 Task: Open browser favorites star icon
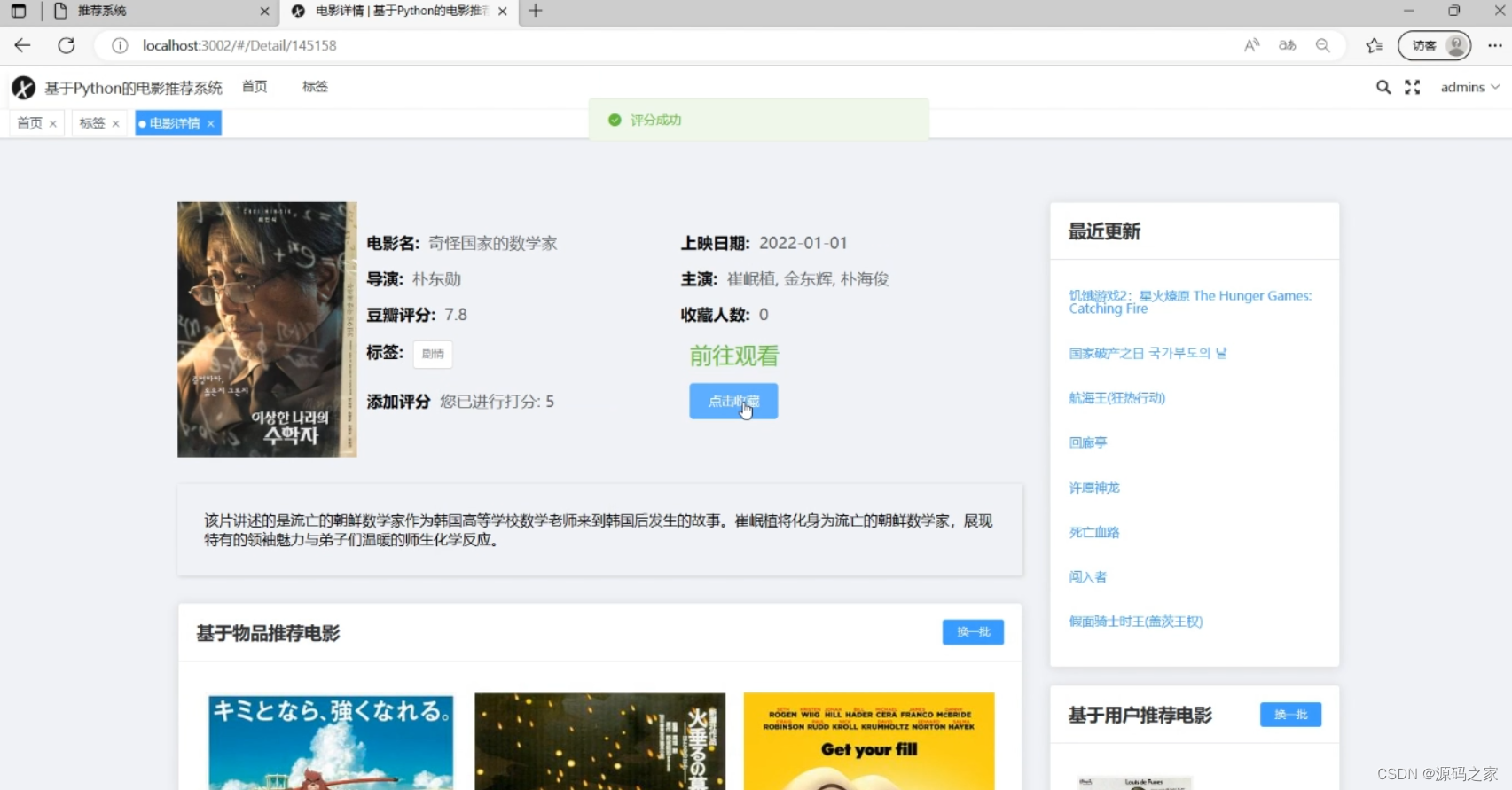[x=1375, y=45]
